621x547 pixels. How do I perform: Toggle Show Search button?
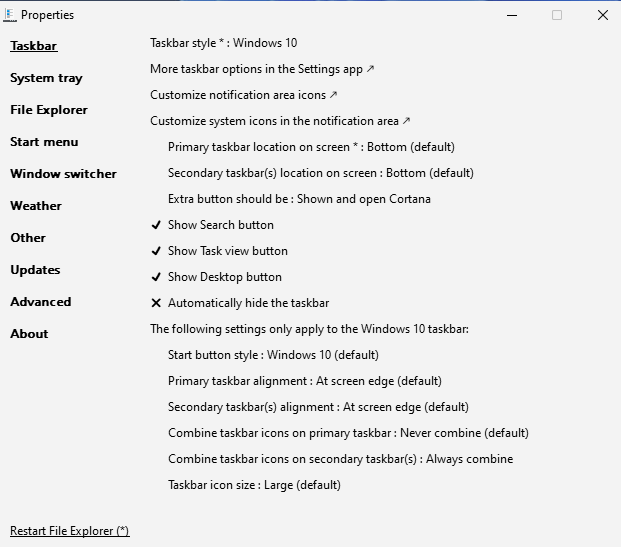[213, 225]
